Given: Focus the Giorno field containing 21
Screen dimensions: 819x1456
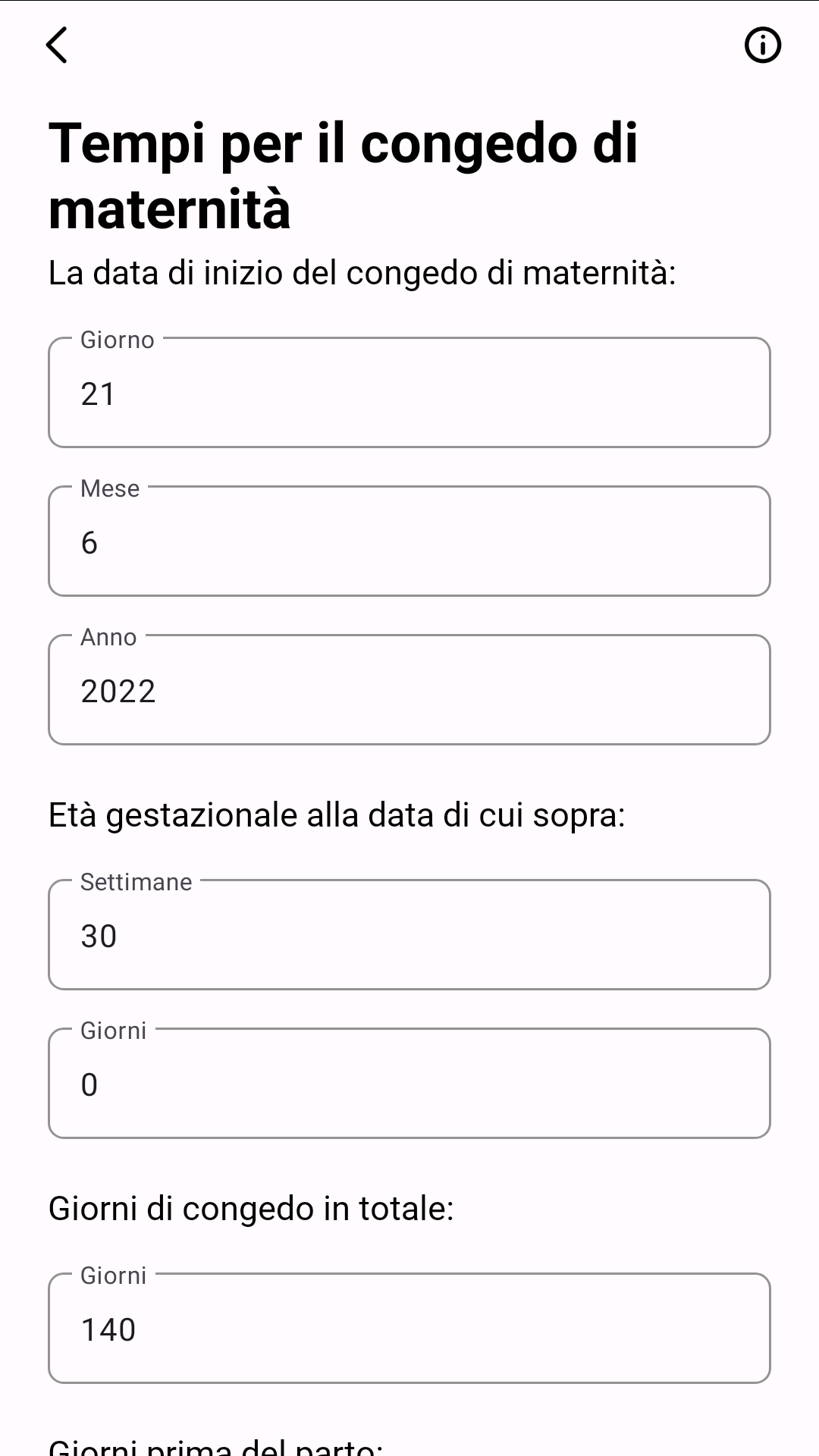Looking at the screenshot, I should 409,393.
